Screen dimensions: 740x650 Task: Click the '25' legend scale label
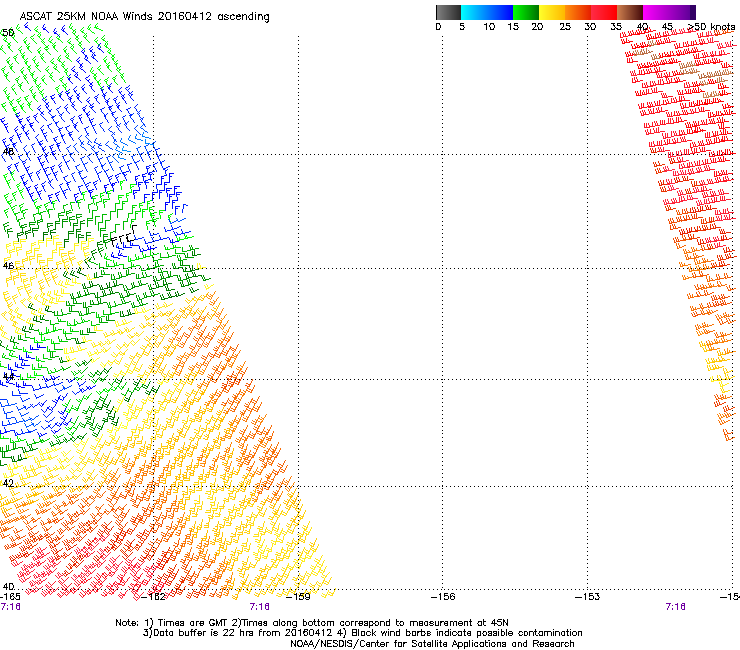(x=565, y=27)
